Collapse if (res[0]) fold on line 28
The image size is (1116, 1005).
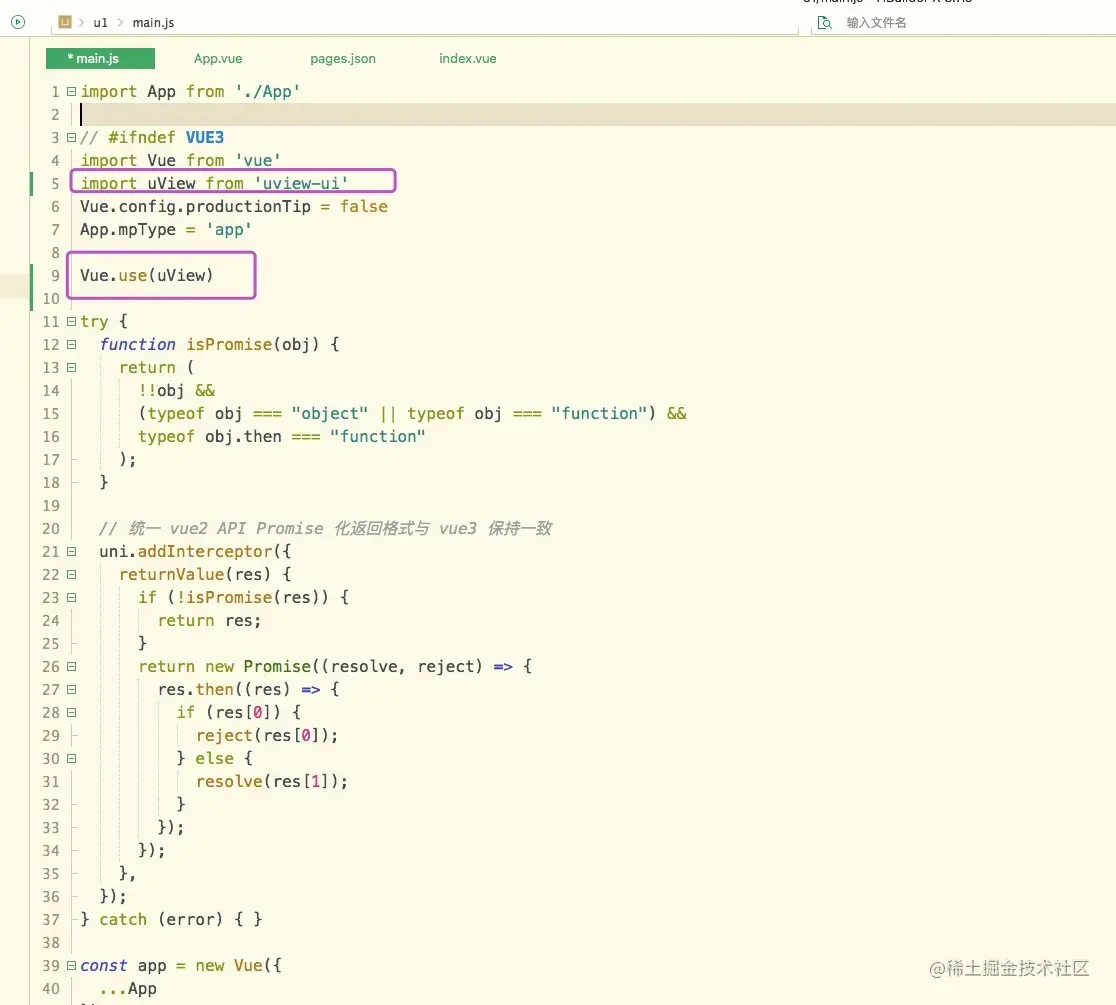(71, 712)
